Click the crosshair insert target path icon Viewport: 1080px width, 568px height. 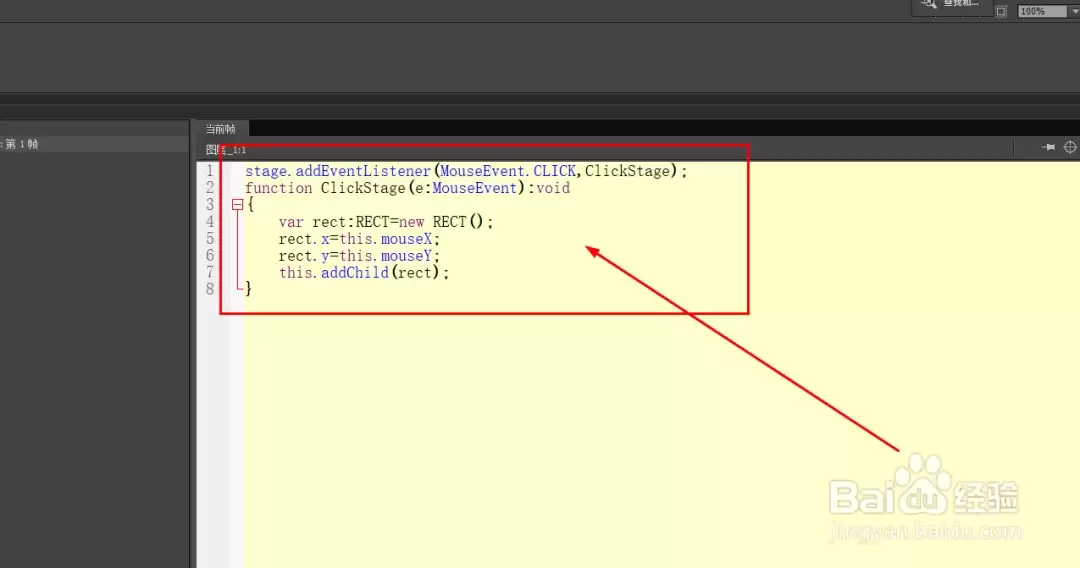(x=1070, y=147)
